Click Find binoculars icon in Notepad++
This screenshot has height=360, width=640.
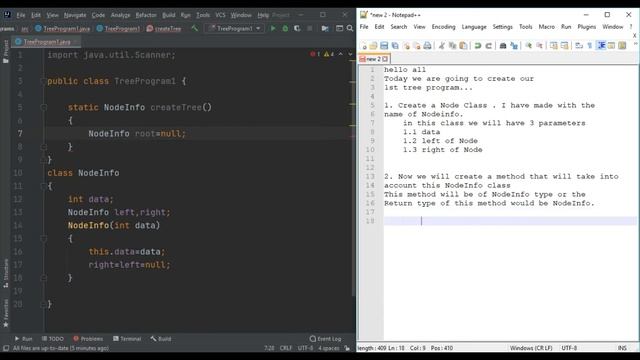[x=503, y=46]
